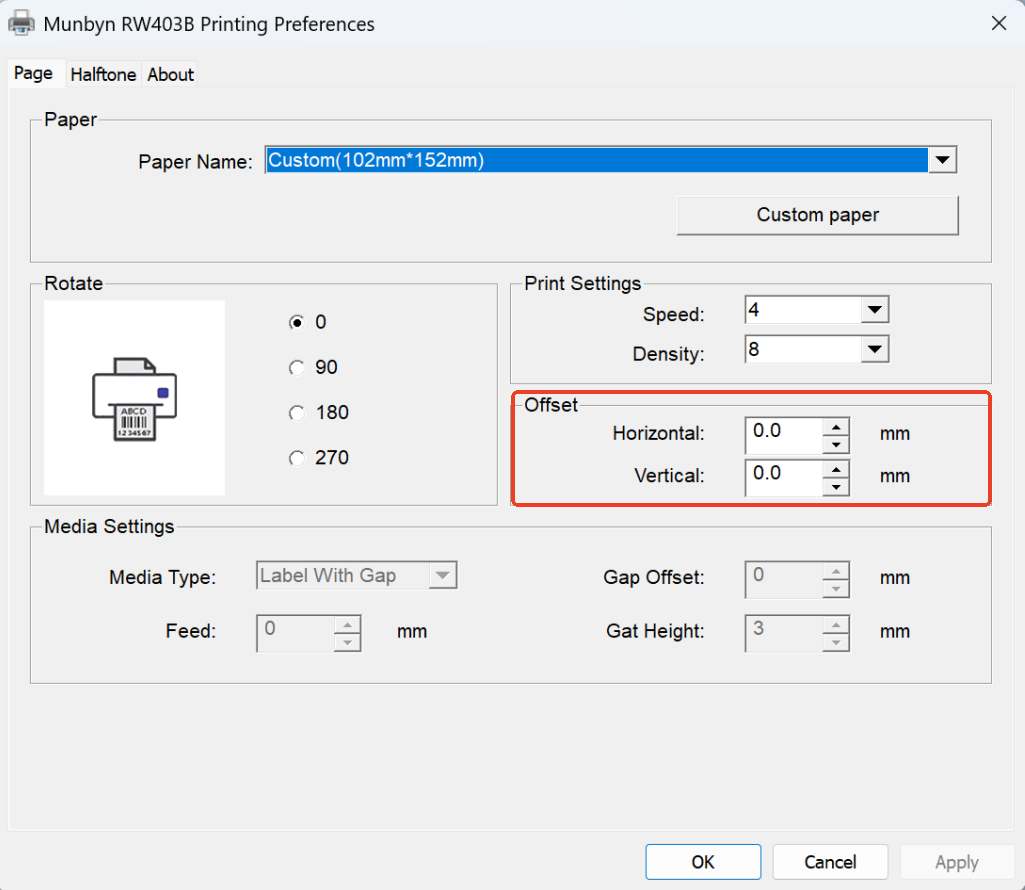Close the Printing Preferences dialog
This screenshot has height=890, width=1025.
point(998,24)
